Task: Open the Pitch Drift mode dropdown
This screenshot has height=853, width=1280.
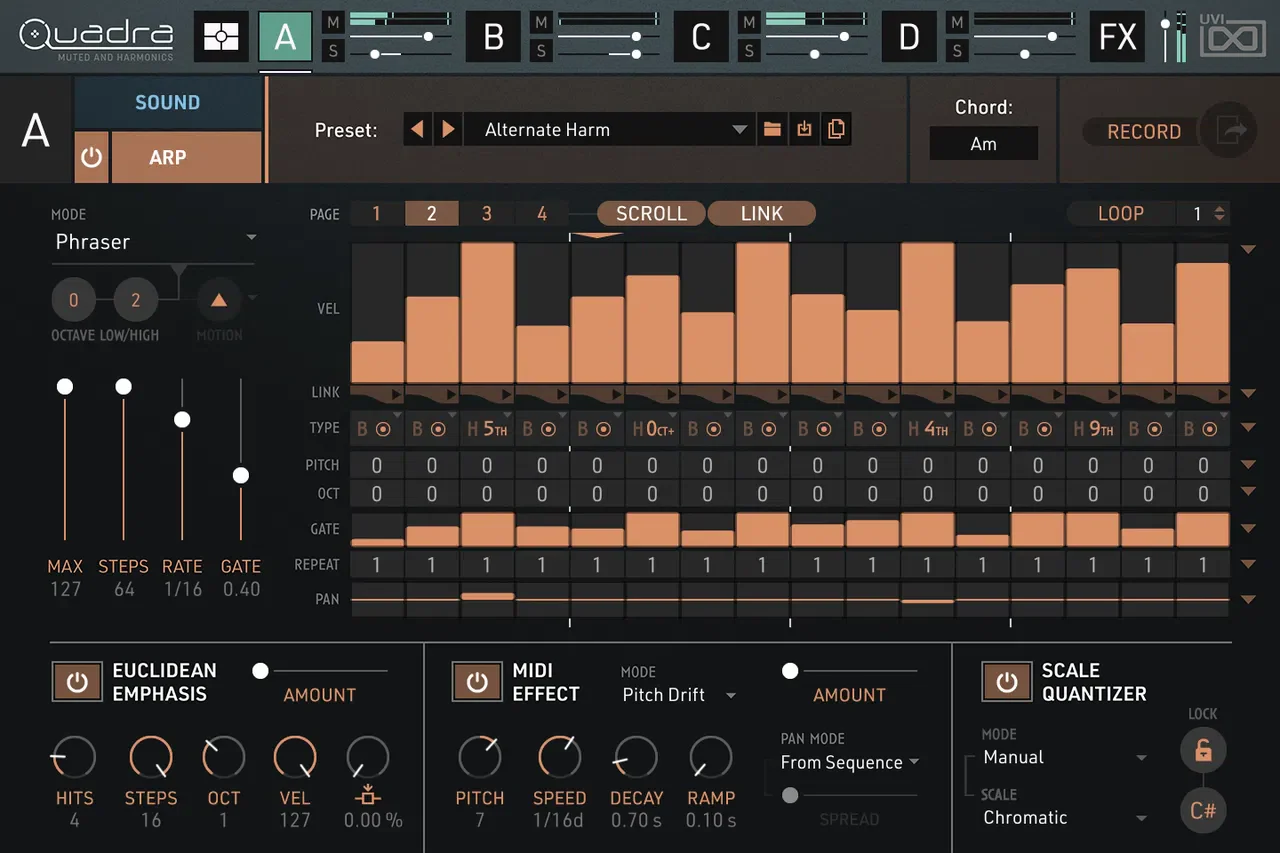Action: [x=678, y=694]
